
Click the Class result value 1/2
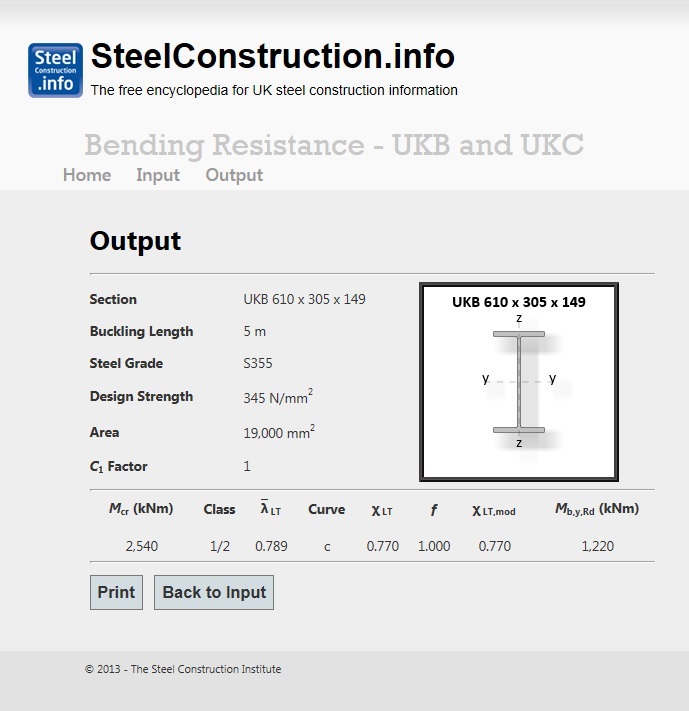(219, 546)
